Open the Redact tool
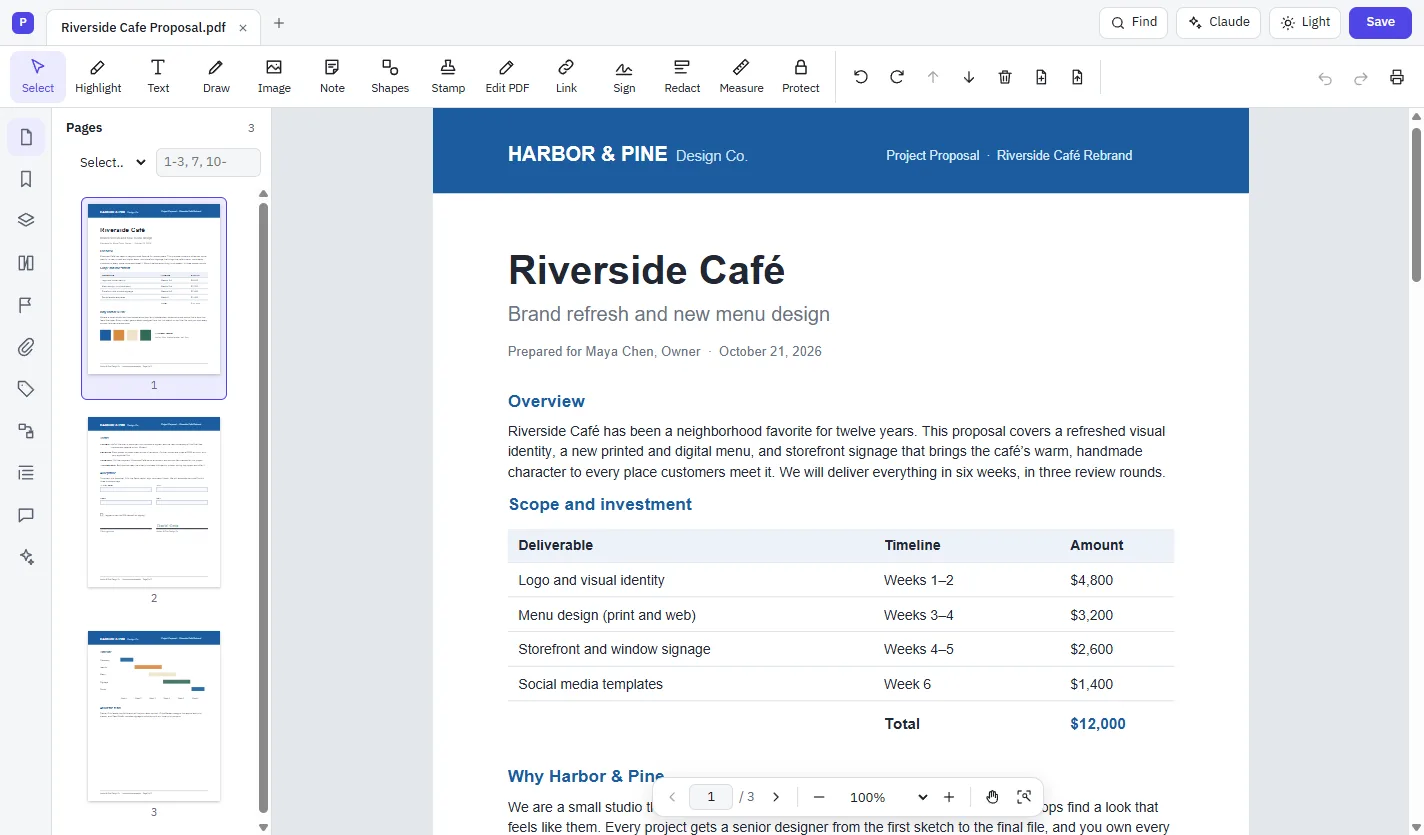The image size is (1424, 835). (682, 77)
